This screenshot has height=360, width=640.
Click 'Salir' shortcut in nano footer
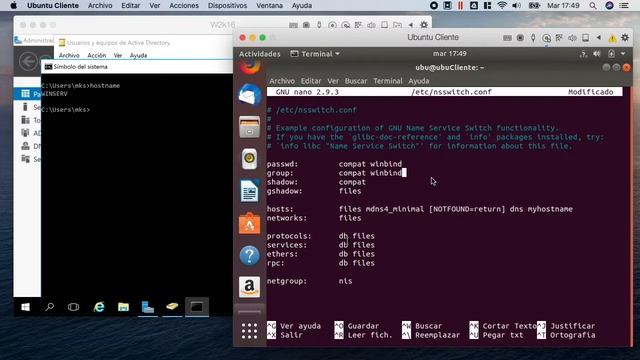click(x=285, y=335)
